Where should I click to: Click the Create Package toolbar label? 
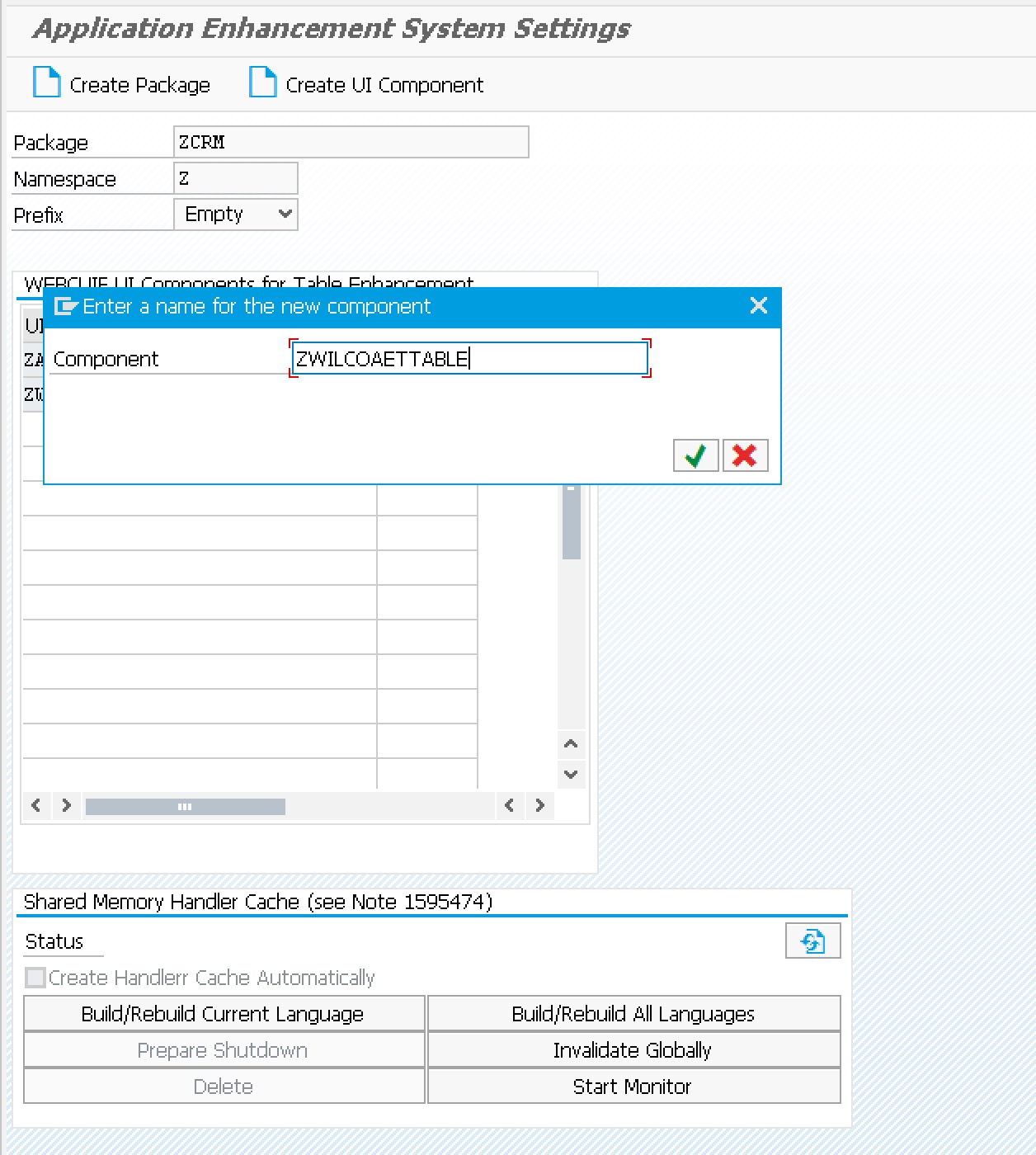140,85
